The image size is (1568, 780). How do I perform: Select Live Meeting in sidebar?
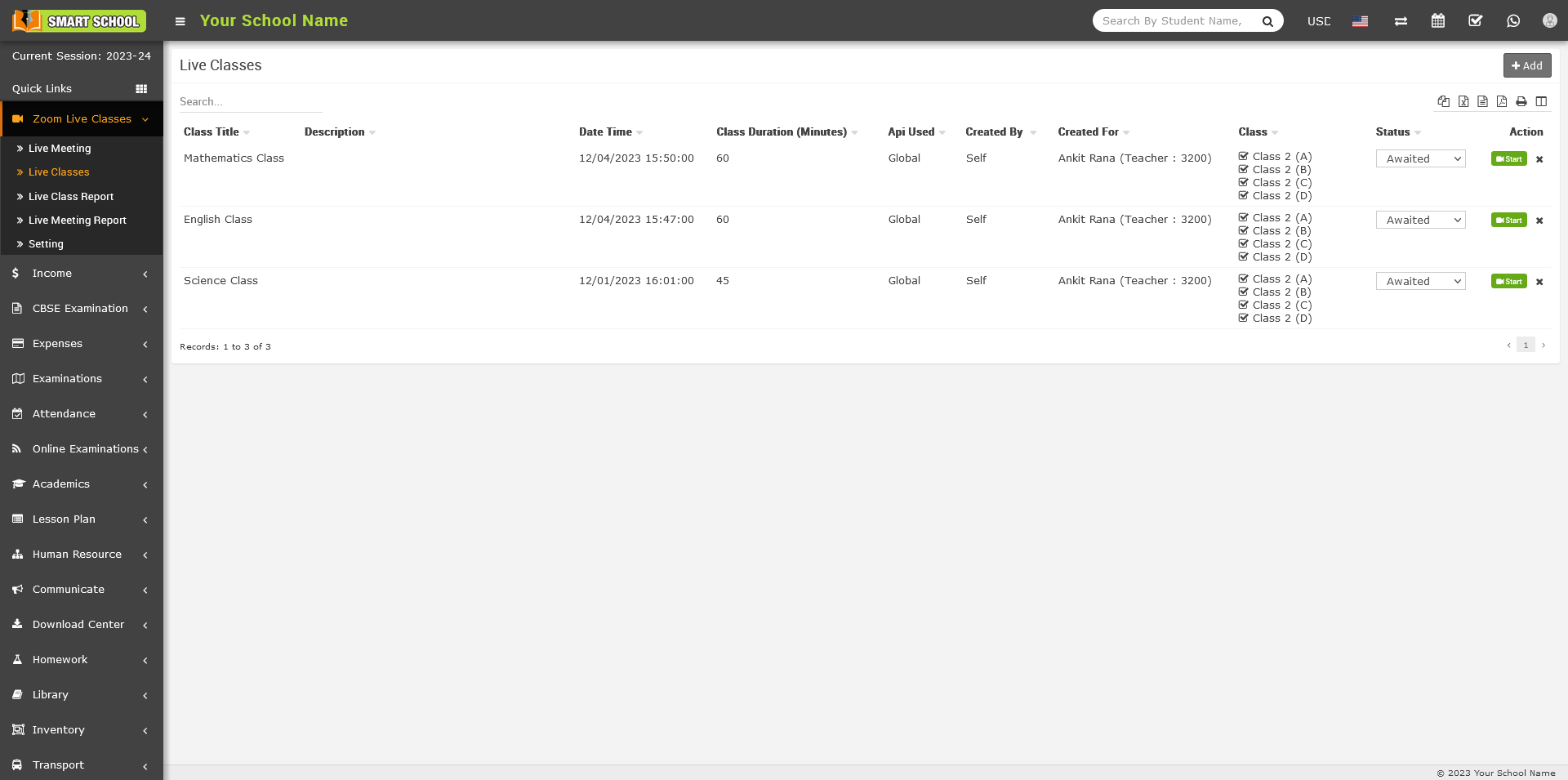coord(60,149)
